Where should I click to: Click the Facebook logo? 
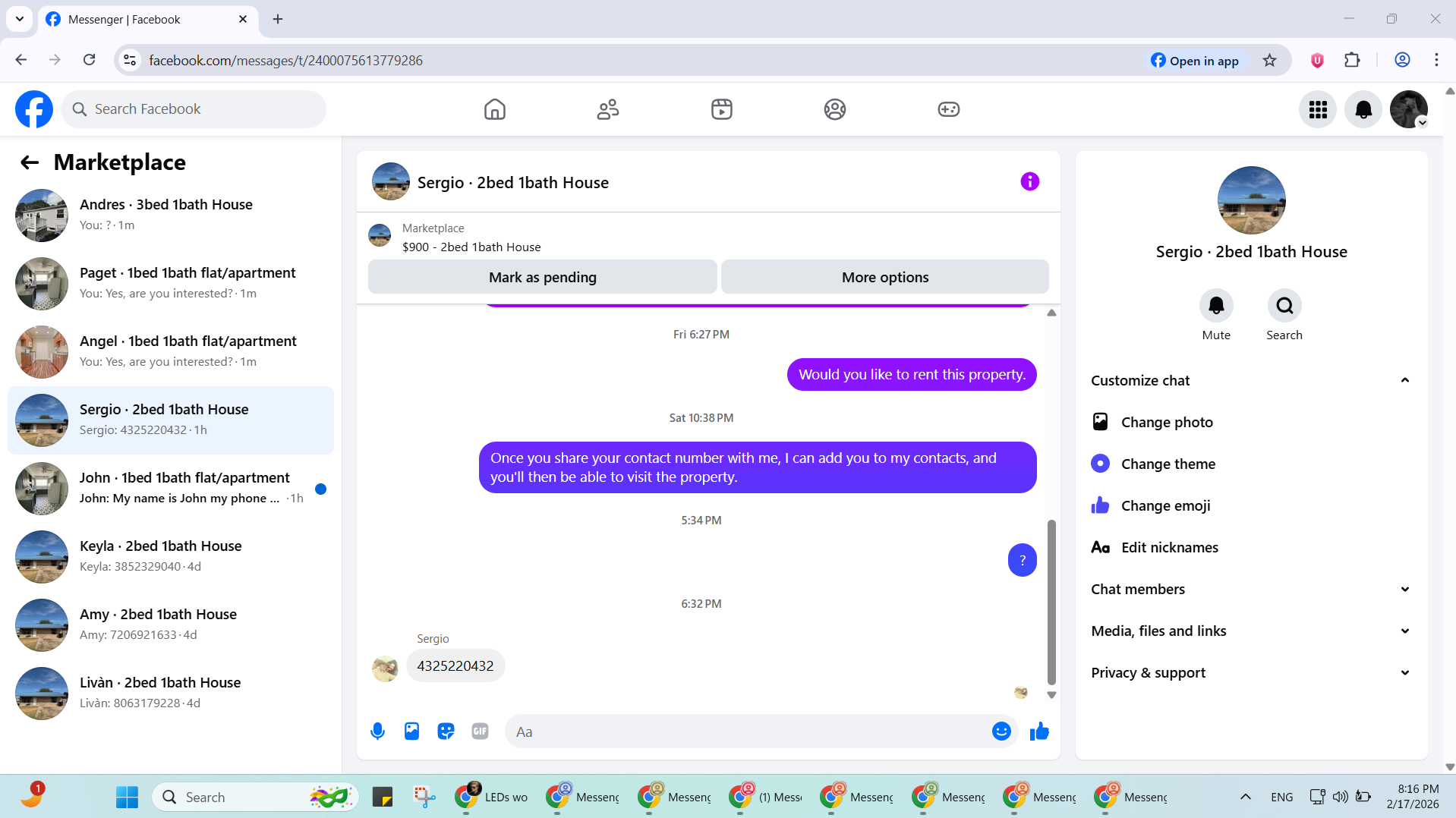pyautogui.click(x=34, y=109)
